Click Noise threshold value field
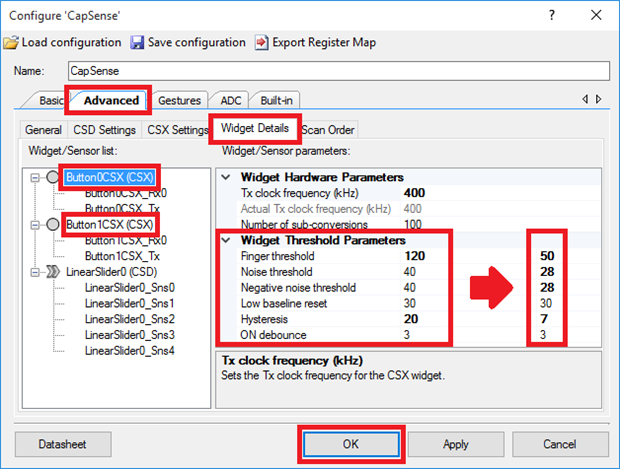 click(x=410, y=272)
